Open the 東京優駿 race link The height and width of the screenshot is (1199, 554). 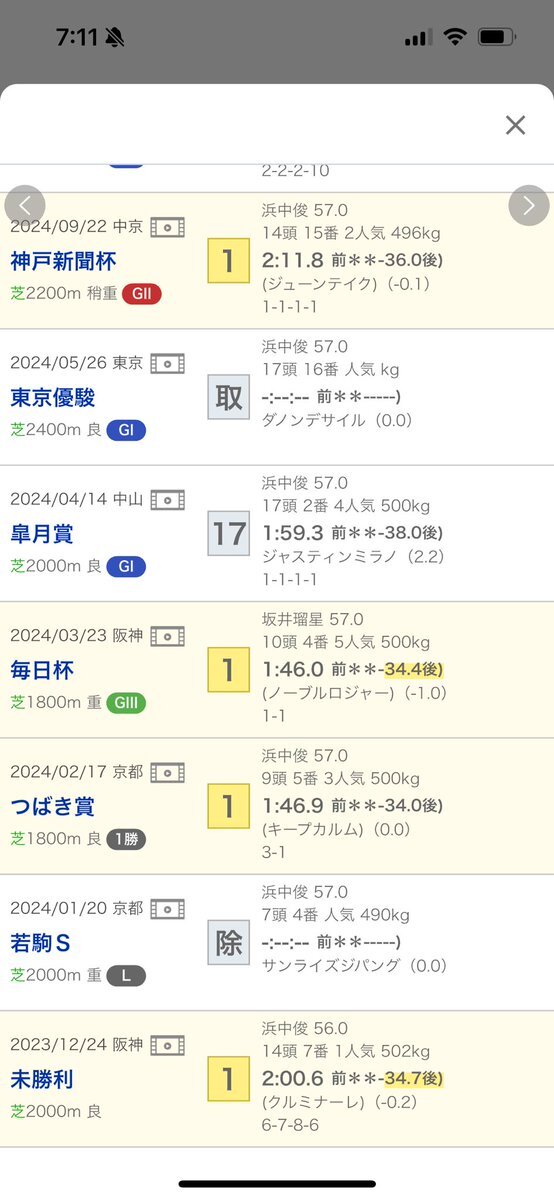(53, 398)
